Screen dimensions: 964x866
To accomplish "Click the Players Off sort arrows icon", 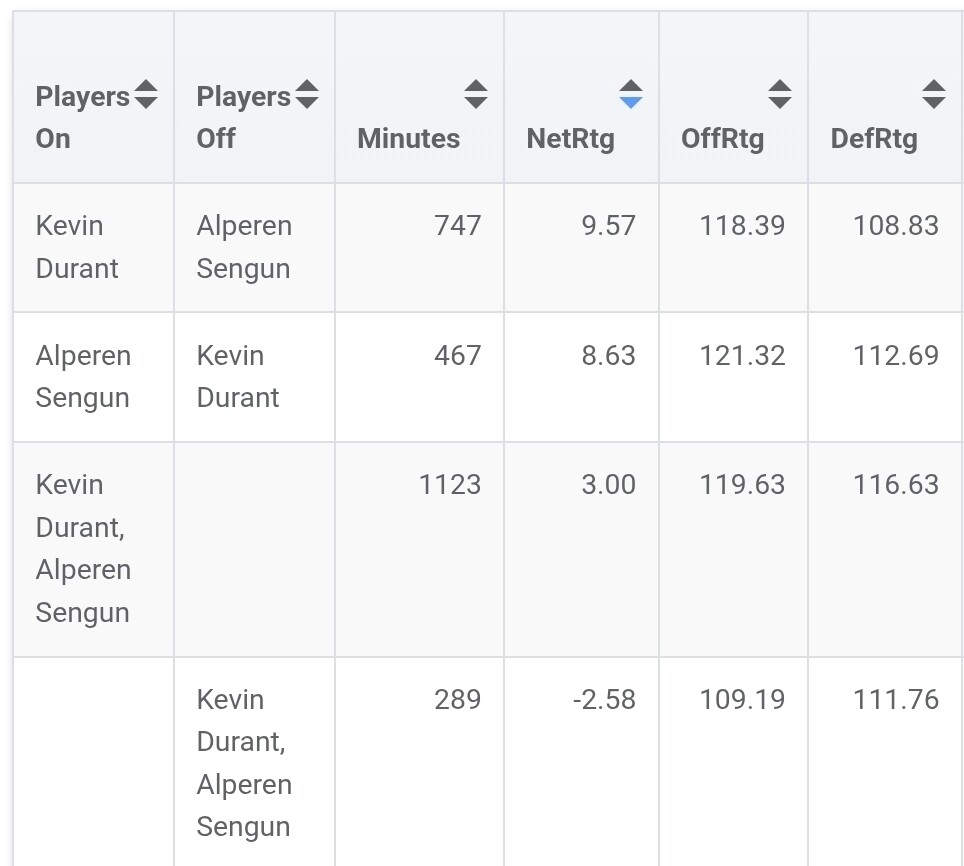I will coord(307,95).
